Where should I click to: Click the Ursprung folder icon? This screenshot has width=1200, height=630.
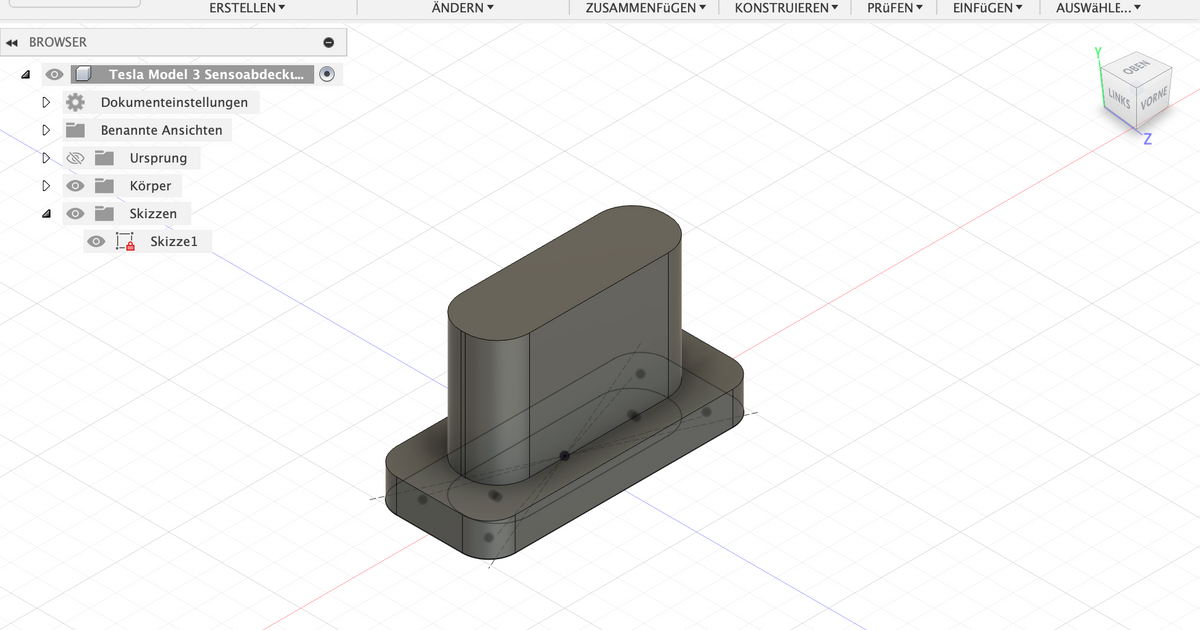[x=104, y=157]
